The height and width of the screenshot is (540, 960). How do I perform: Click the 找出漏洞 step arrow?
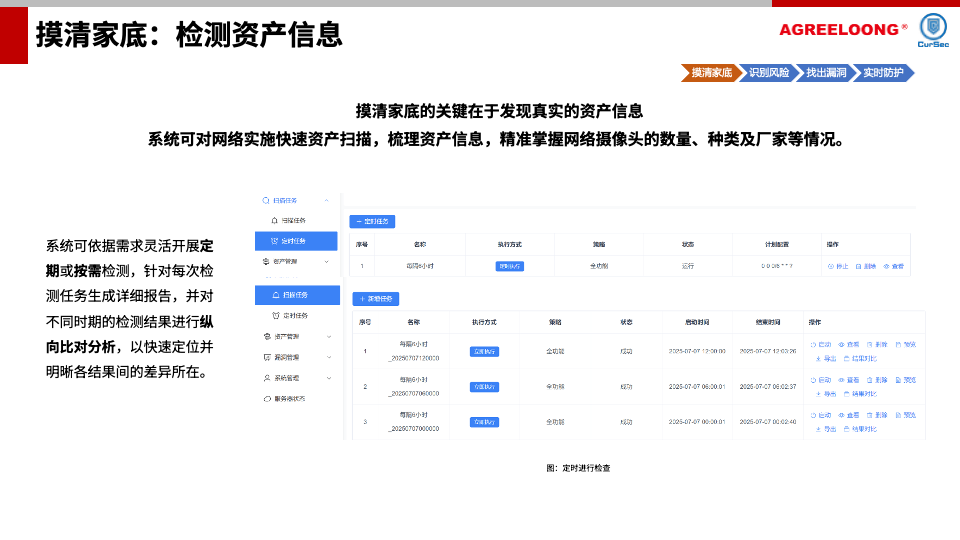825,73
